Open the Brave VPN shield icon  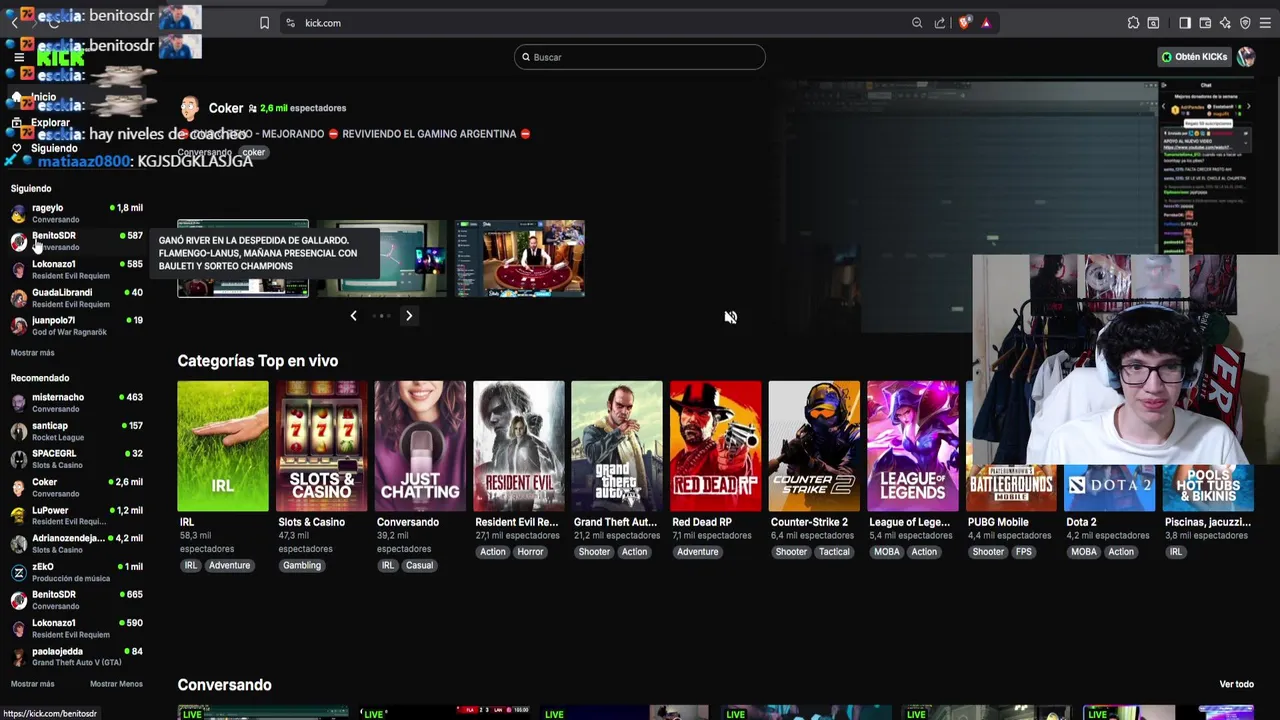pos(1245,23)
